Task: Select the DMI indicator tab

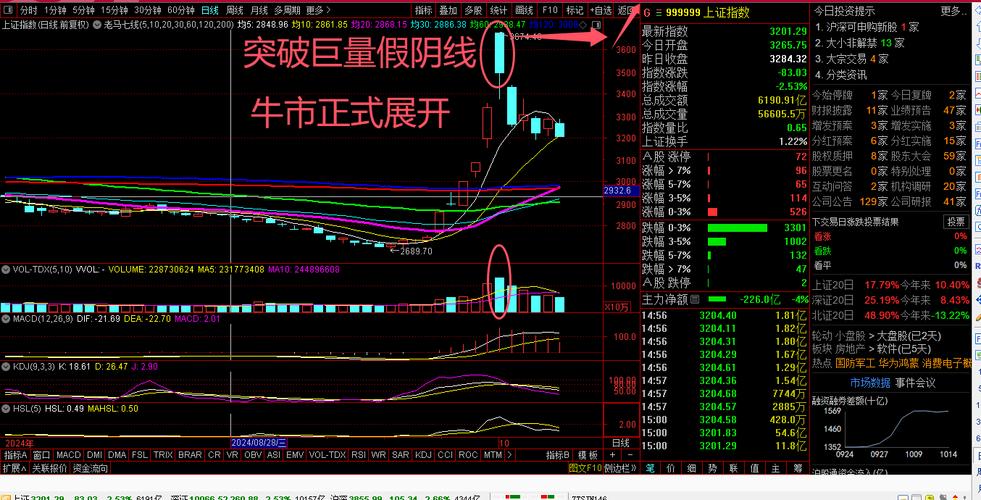Action: 95,455
